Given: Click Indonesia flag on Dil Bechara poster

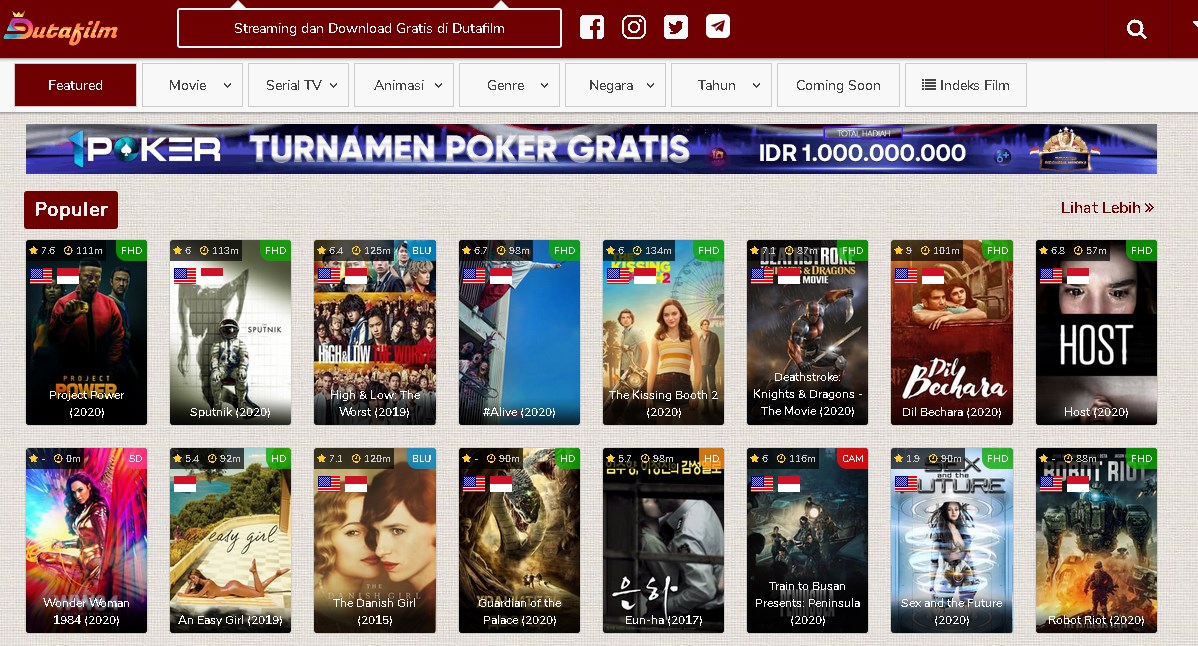Looking at the screenshot, I should point(933,276).
